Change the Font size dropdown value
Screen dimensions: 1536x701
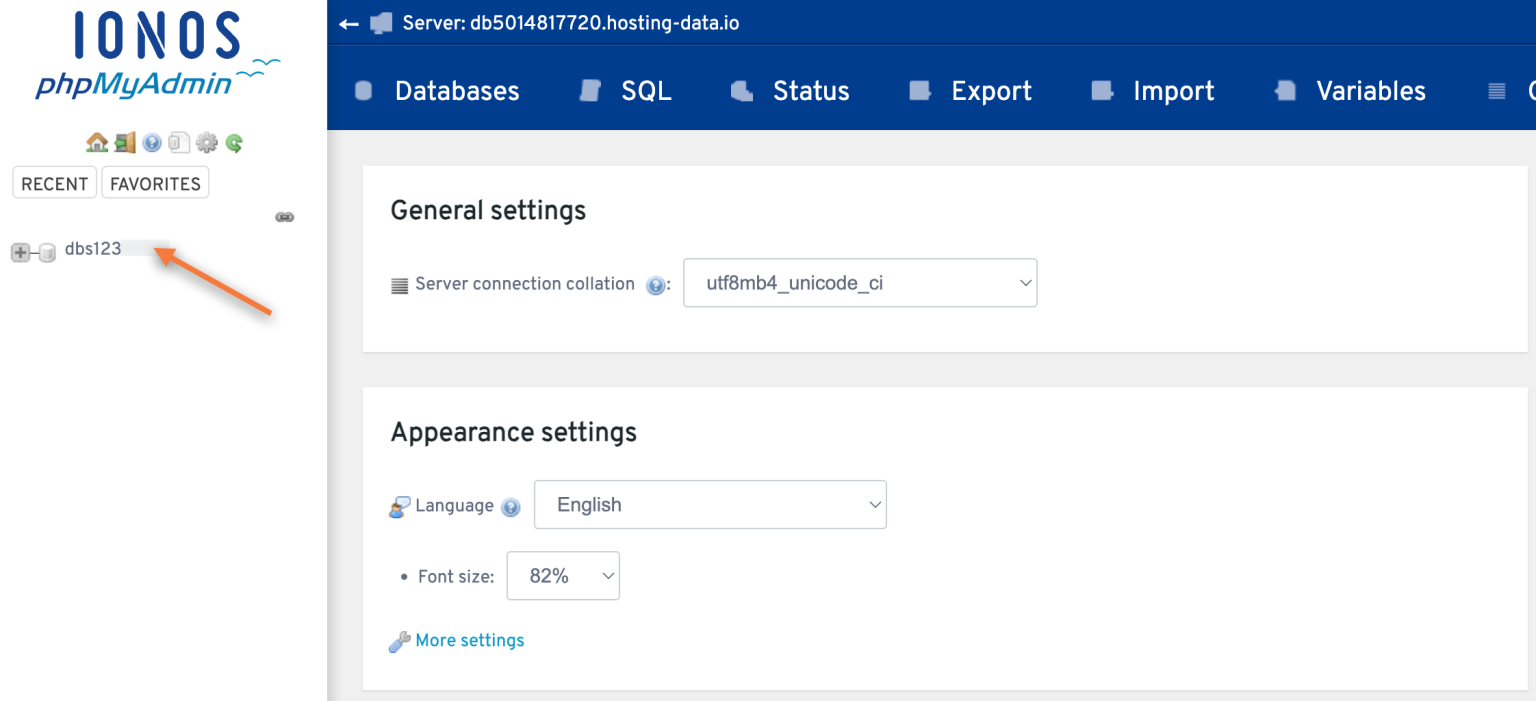coord(562,575)
